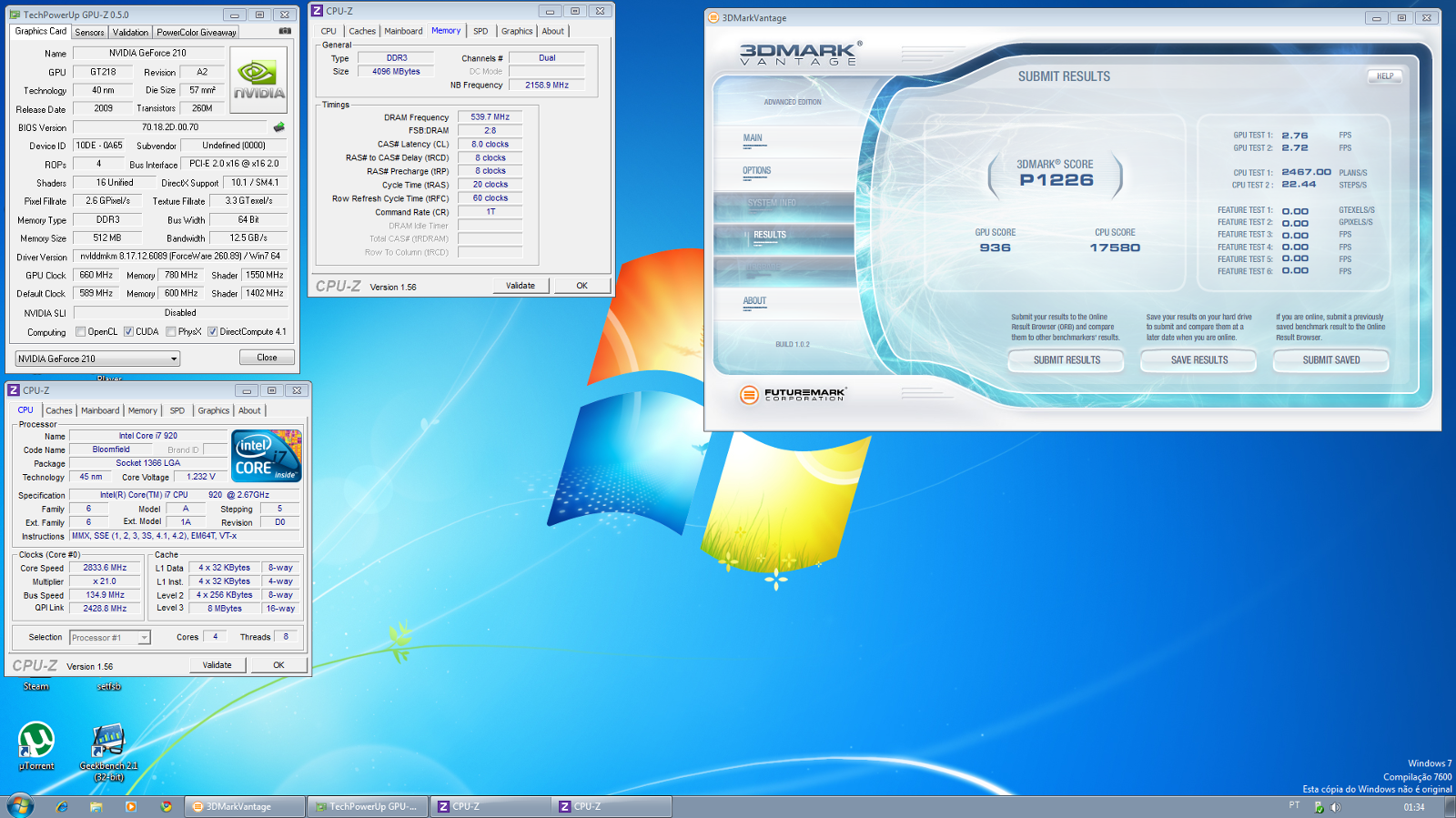Click the BIOS save chip icon in GPU-Z
The width and height of the screenshot is (1456, 818).
279,127
